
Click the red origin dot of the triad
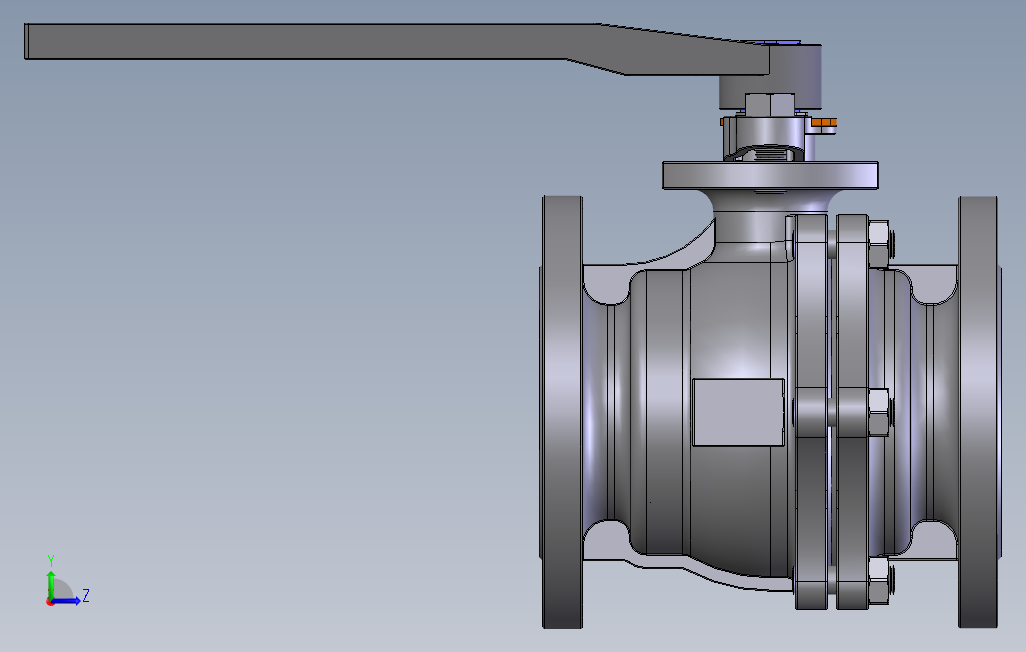[x=50, y=602]
